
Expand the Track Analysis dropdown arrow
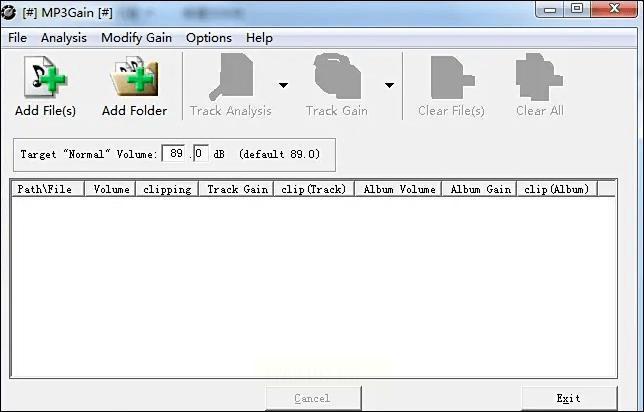pyautogui.click(x=283, y=85)
